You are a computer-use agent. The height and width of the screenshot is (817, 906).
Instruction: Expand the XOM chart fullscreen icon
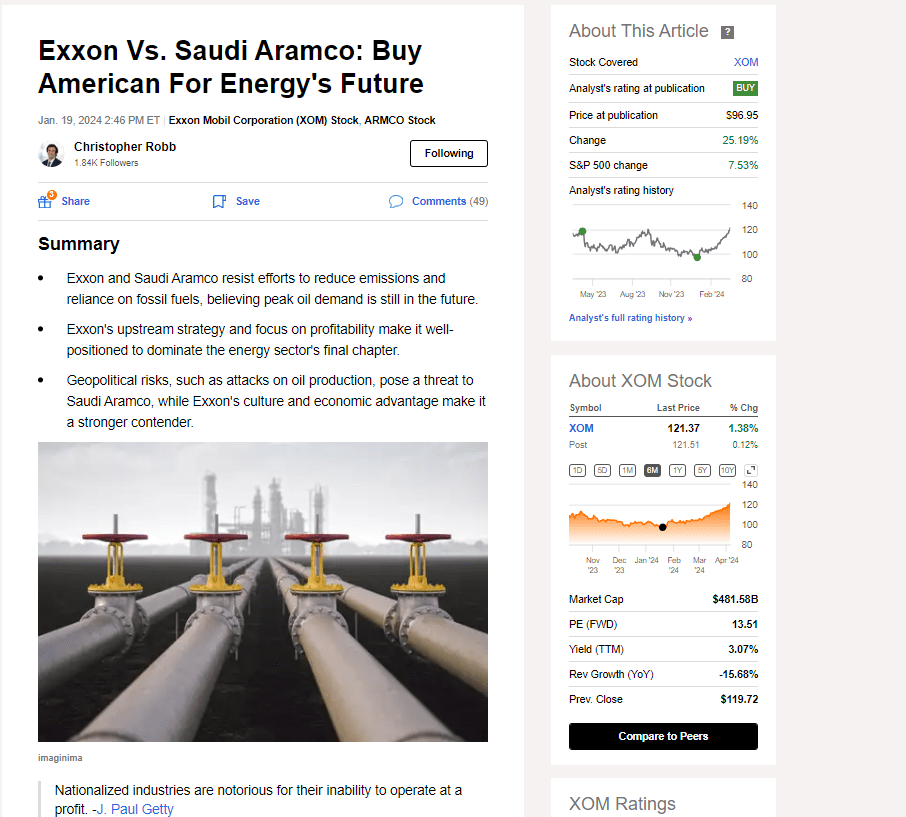click(x=751, y=470)
